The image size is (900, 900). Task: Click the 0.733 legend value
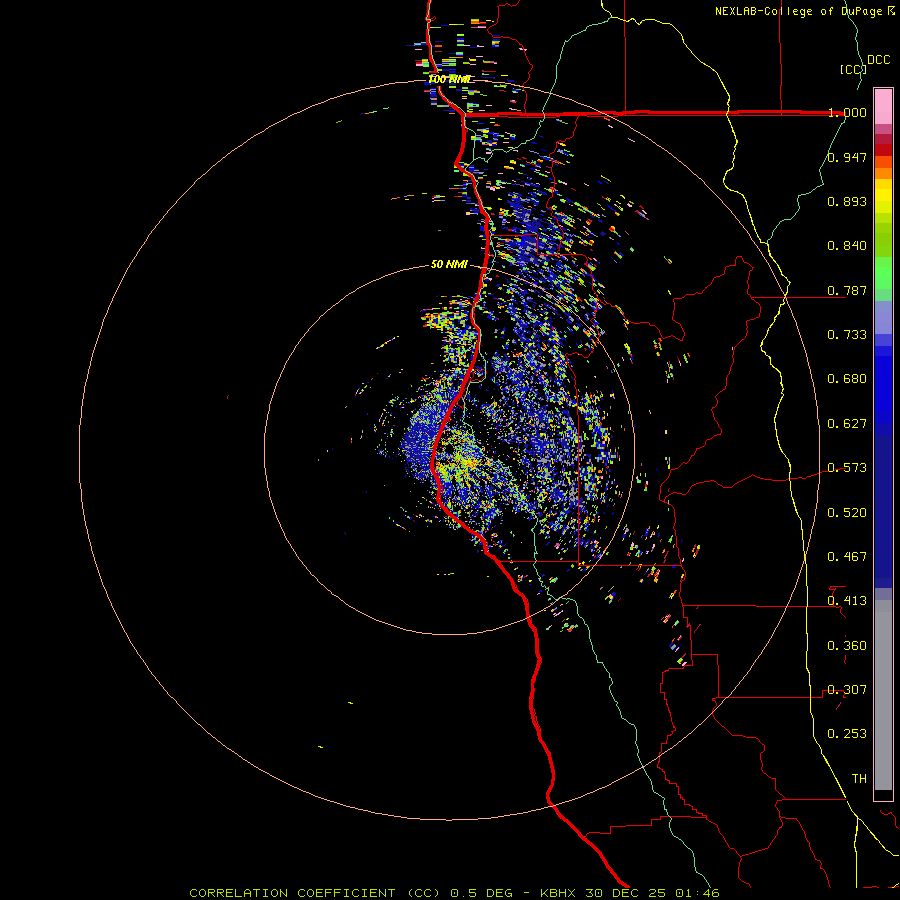pyautogui.click(x=847, y=335)
